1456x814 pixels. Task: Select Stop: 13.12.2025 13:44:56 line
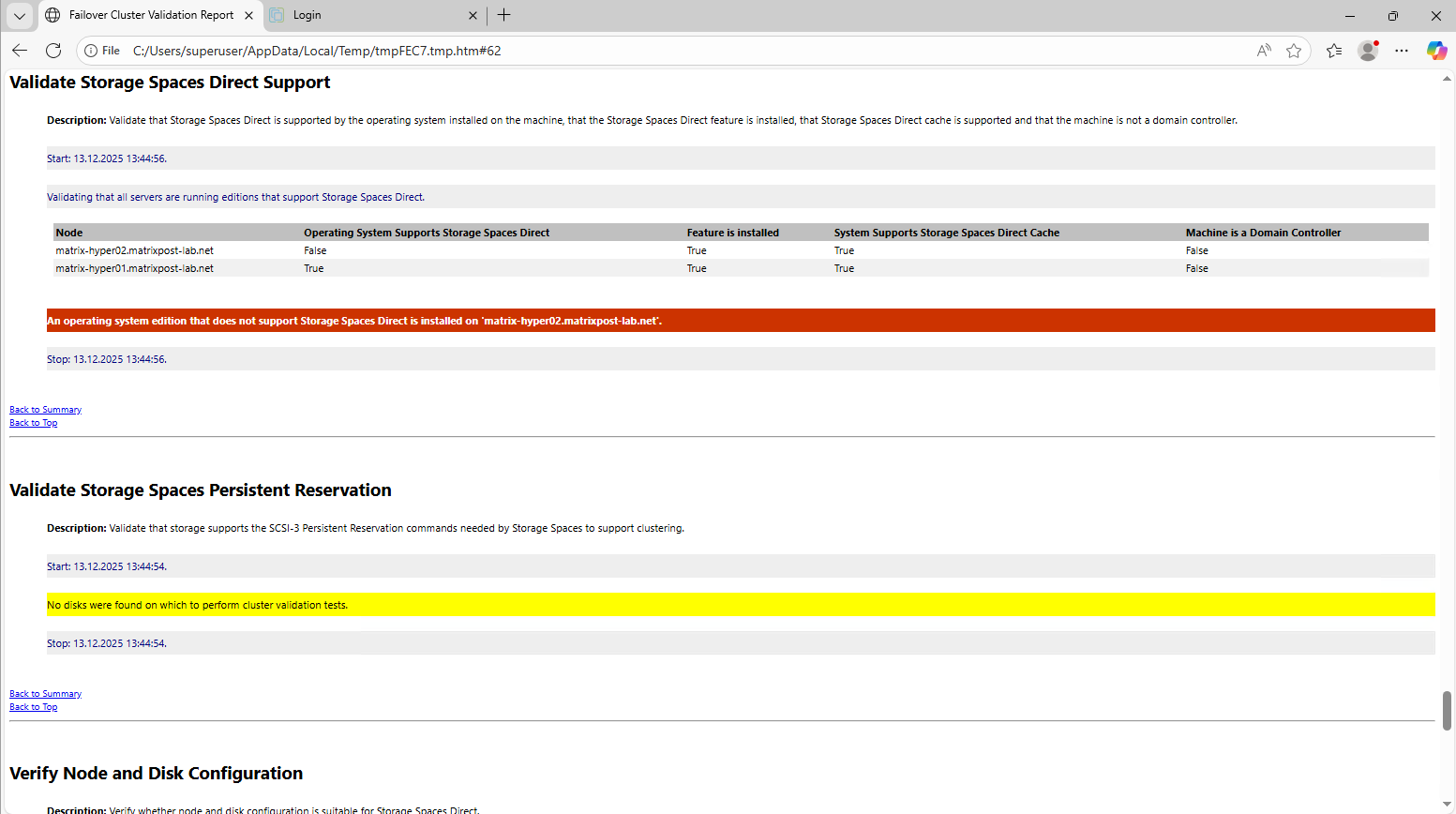point(741,359)
